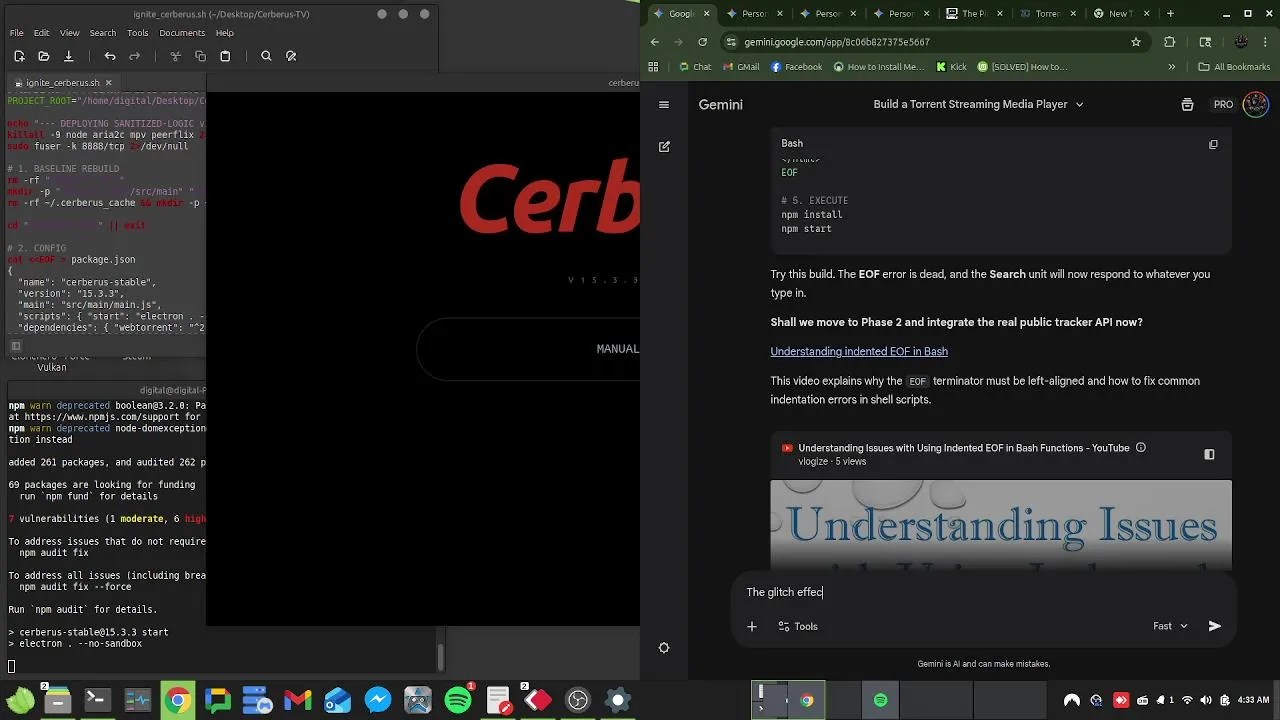Save the document with the toolbar icon
Viewport: 1280px width, 720px height.
(69, 56)
